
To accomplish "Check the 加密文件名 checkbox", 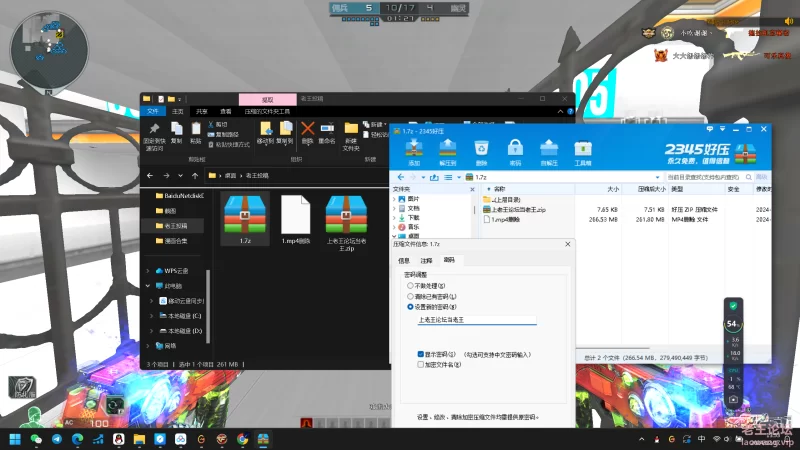I will point(420,365).
